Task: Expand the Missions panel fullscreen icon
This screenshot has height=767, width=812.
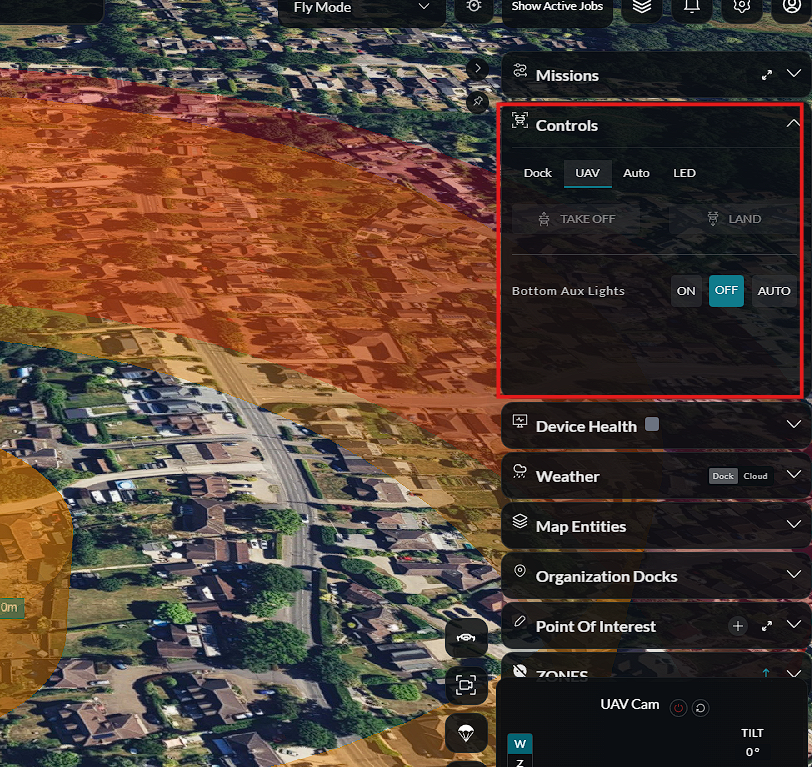Action: coord(766,76)
